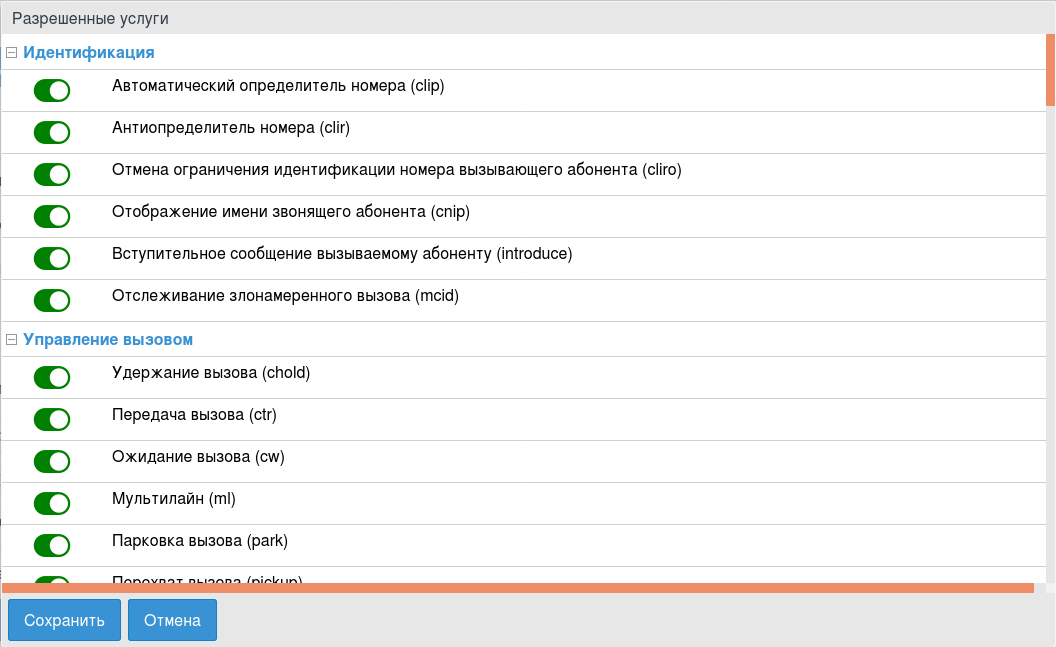This screenshot has height=647, width=1056.
Task: Click the Управление вызовом group header
Action: (108, 340)
